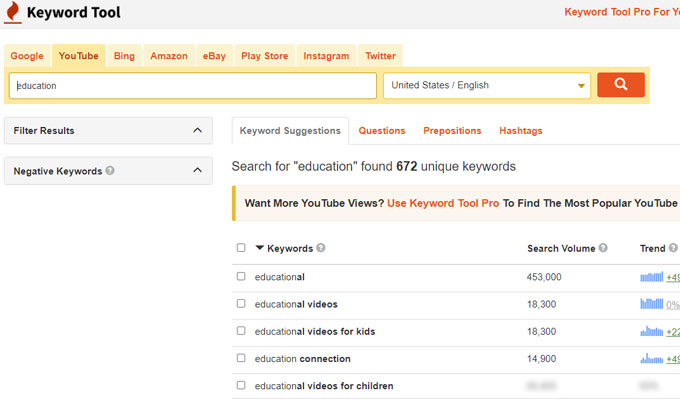
Task: Select the Keyword Suggestions tab
Action: 290,131
